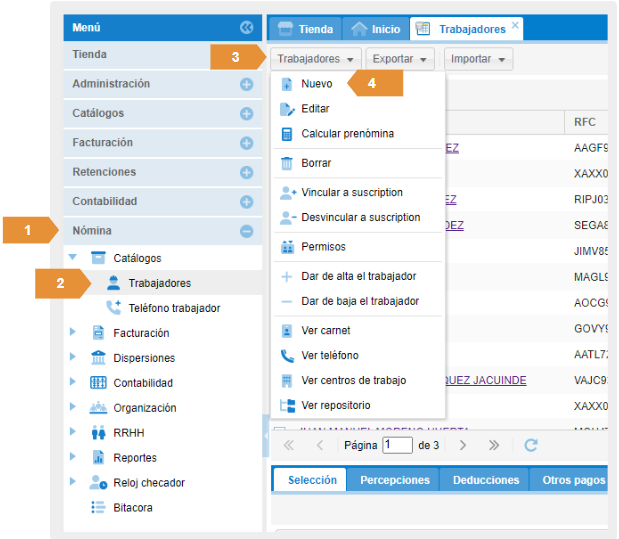Click the Nuevo menu option
Viewport: 619px width, 539px height.
point(316,84)
